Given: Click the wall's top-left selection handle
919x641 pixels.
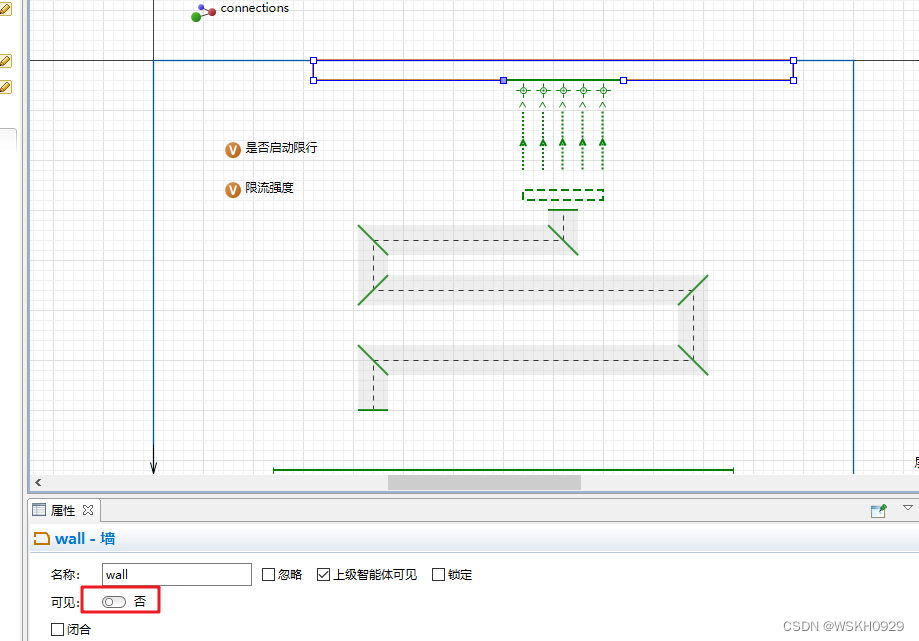Looking at the screenshot, I should pyautogui.click(x=314, y=60).
